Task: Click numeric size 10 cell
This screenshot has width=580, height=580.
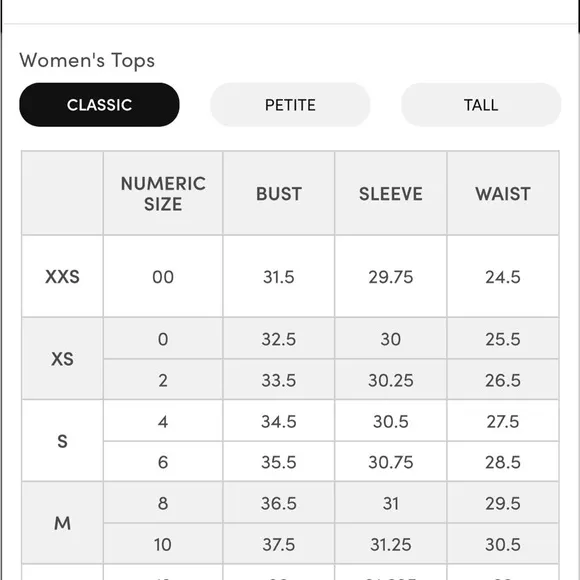Action: [163, 544]
